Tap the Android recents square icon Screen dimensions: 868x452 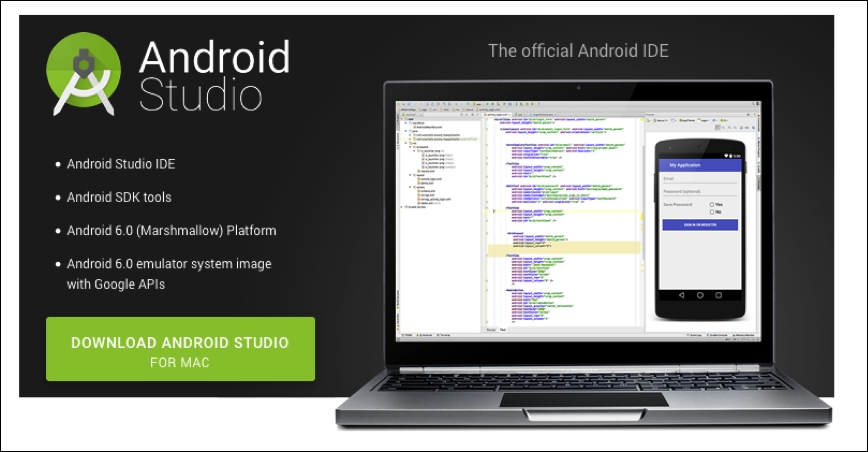tap(719, 295)
